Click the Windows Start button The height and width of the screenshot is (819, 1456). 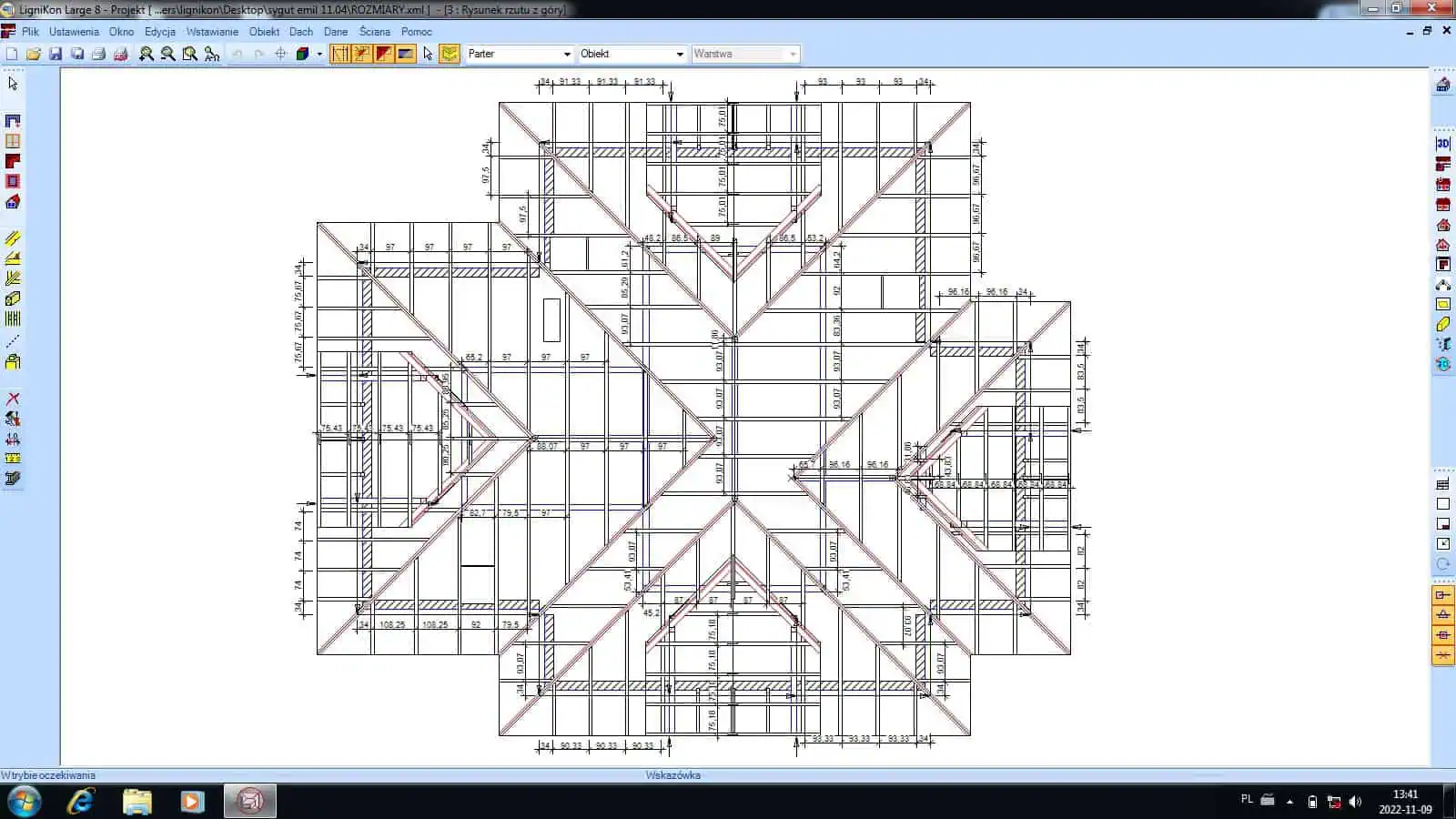(25, 801)
